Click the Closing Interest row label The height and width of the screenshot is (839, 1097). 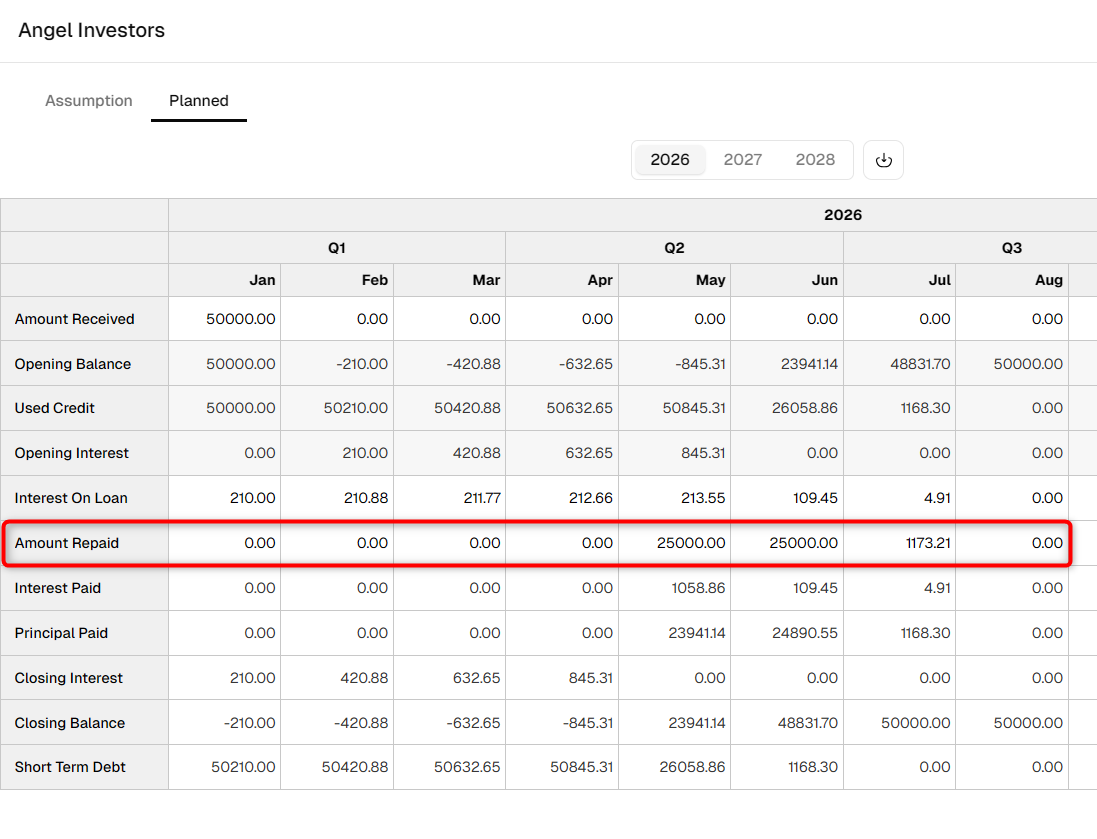(69, 678)
